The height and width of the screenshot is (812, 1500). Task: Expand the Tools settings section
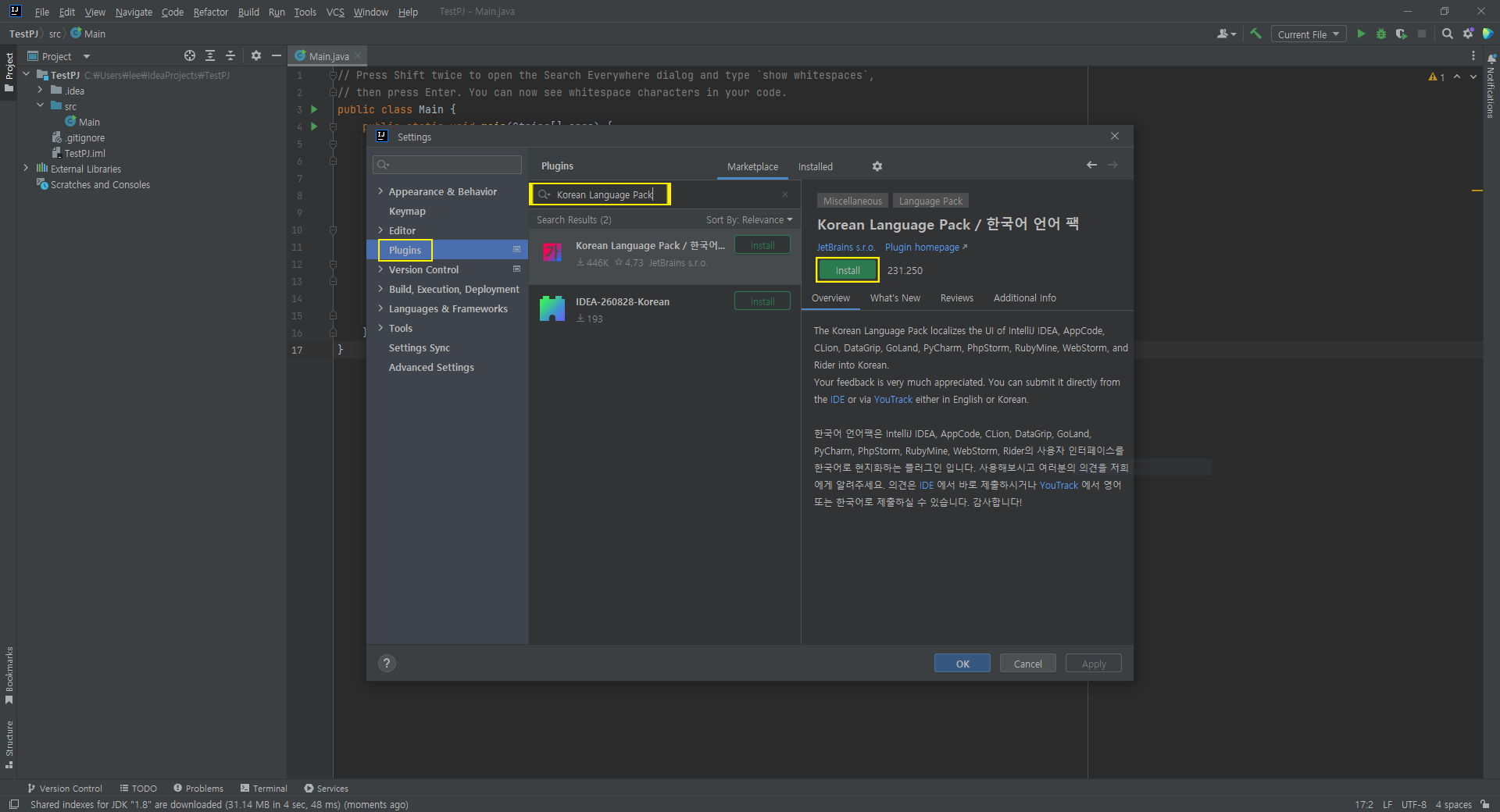pyautogui.click(x=380, y=328)
